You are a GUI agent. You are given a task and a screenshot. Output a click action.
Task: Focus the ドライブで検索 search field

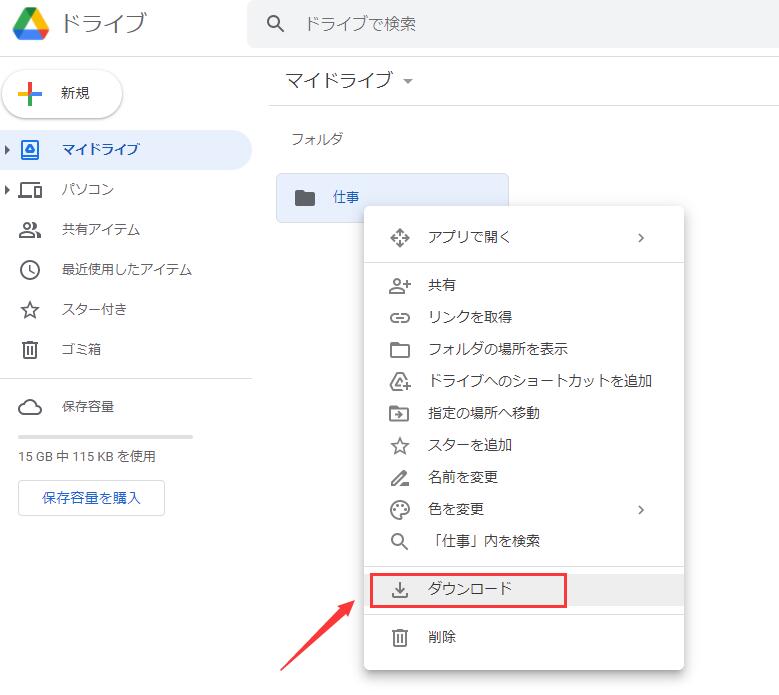513,24
